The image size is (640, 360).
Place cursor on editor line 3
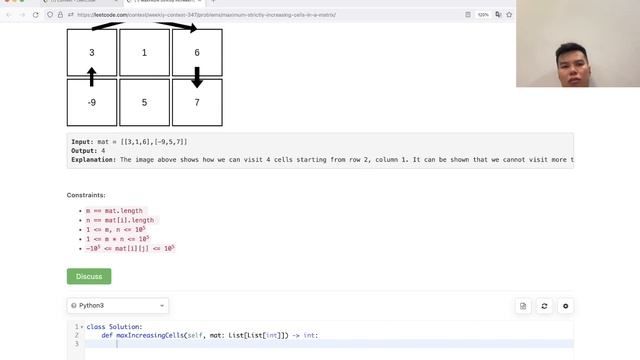coord(329,344)
